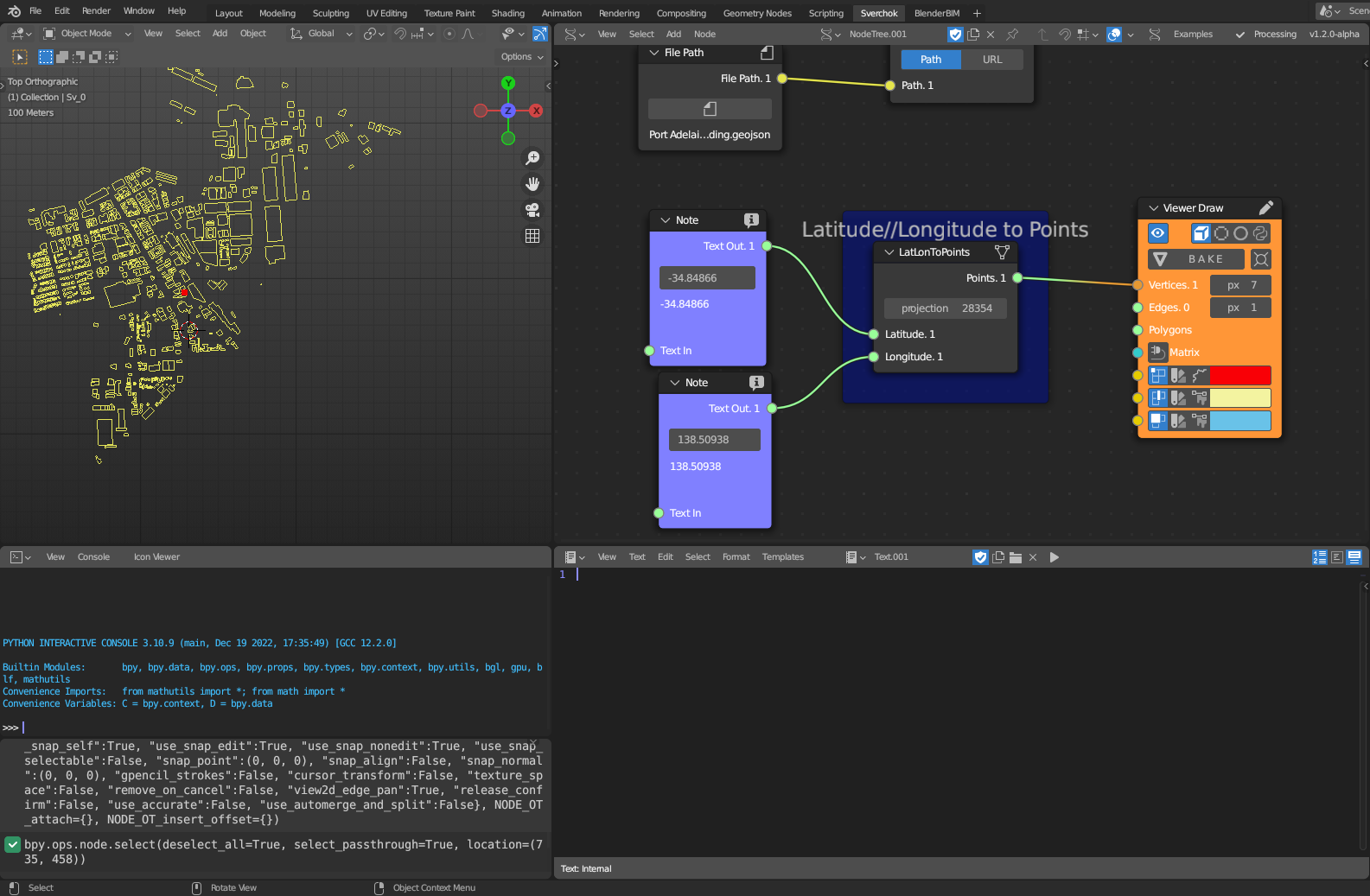Click the Matrix plug icon in Viewer Draw
The height and width of the screenshot is (896, 1370).
[1157, 352]
